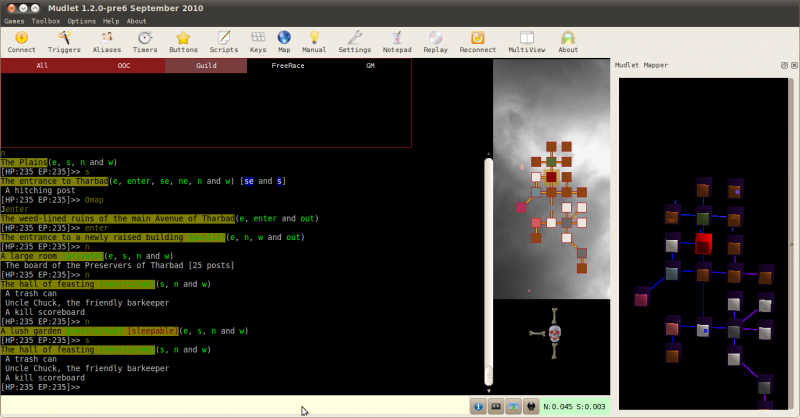This screenshot has width=800, height=418.
Task: Open the Map globe icon
Action: tap(284, 42)
